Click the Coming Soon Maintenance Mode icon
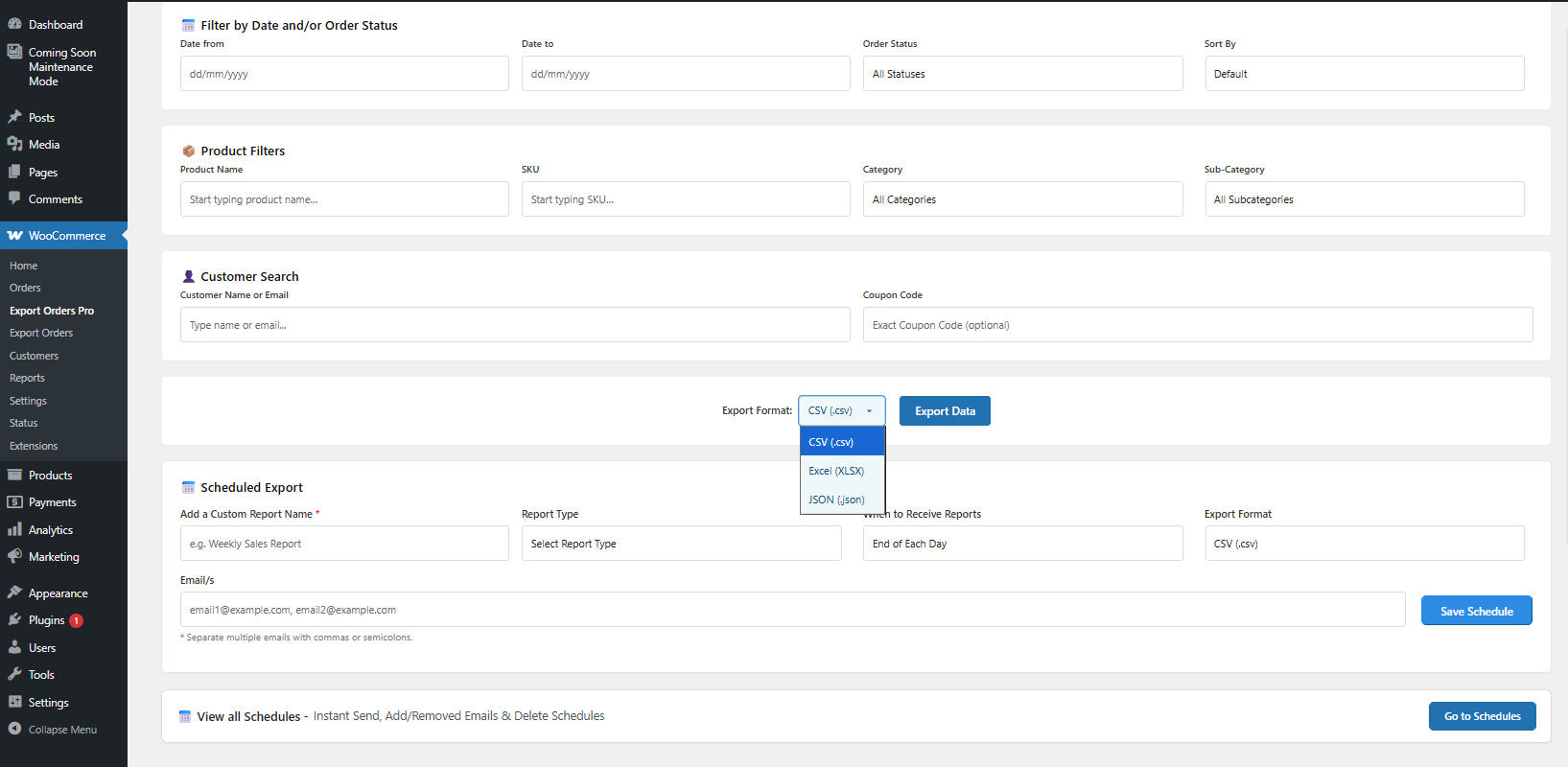 14,52
